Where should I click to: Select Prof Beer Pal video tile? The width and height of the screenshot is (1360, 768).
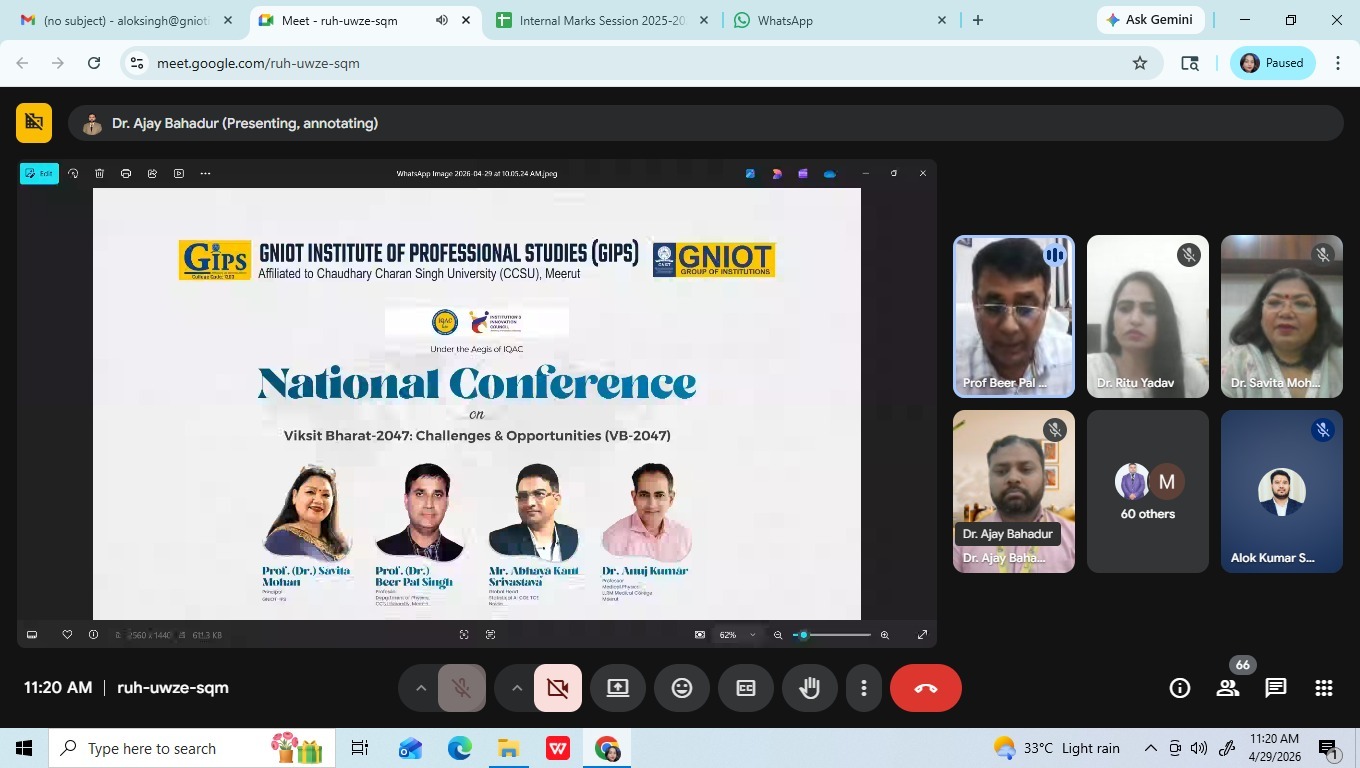[1014, 316]
